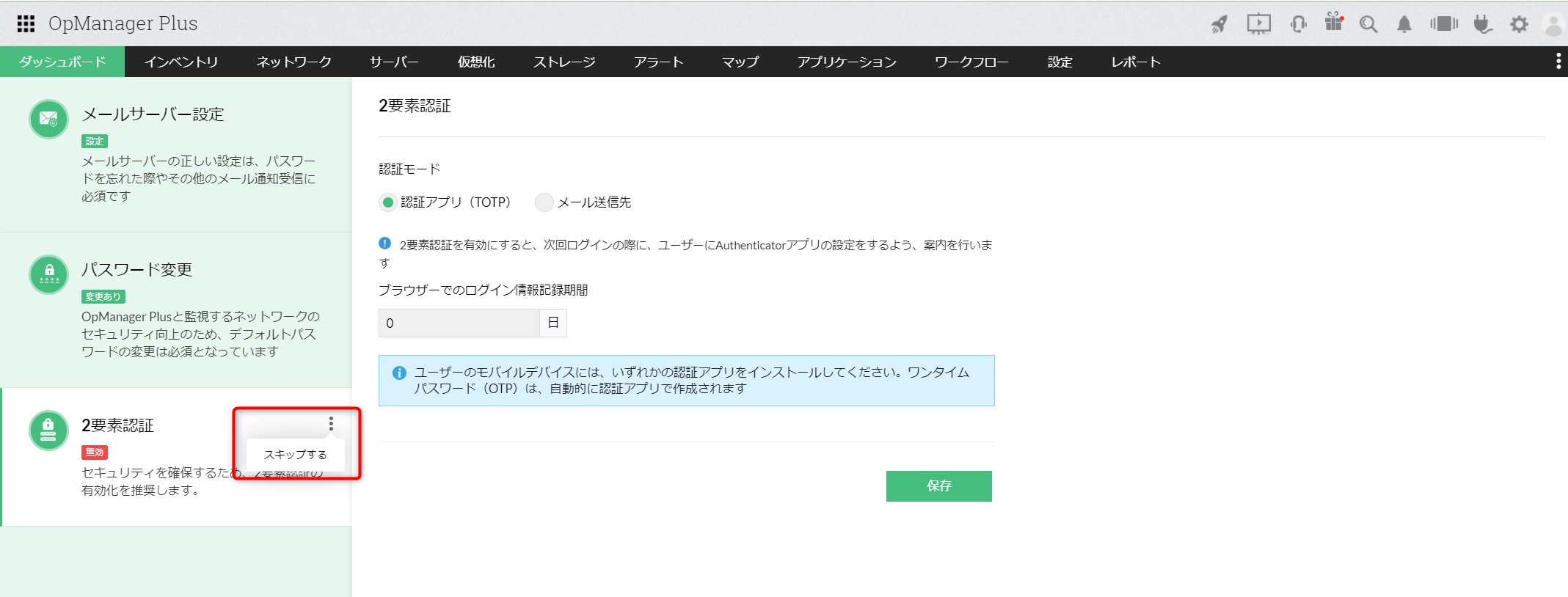Switch to the アプリケーション tab
This screenshot has height=597, width=1568.
point(847,62)
